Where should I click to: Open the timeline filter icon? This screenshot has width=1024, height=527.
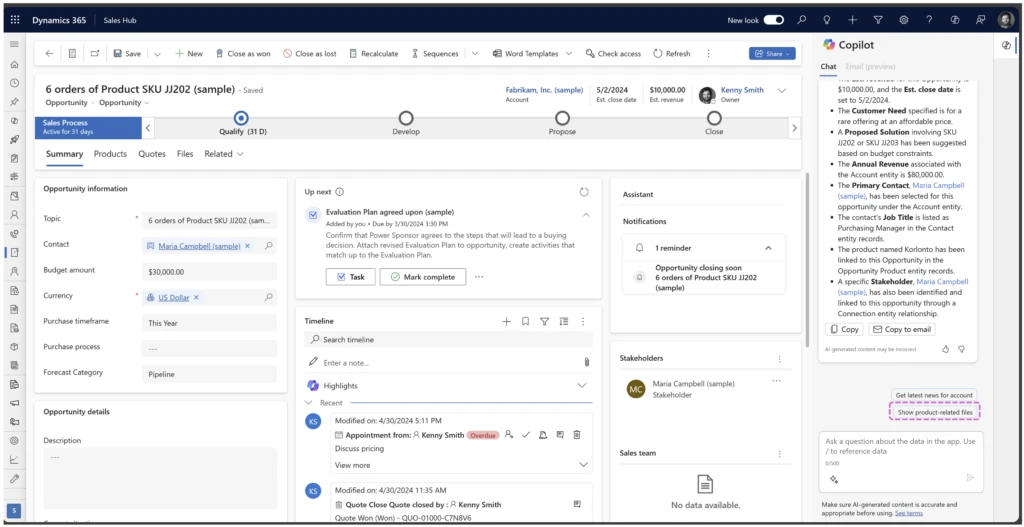pyautogui.click(x=544, y=321)
